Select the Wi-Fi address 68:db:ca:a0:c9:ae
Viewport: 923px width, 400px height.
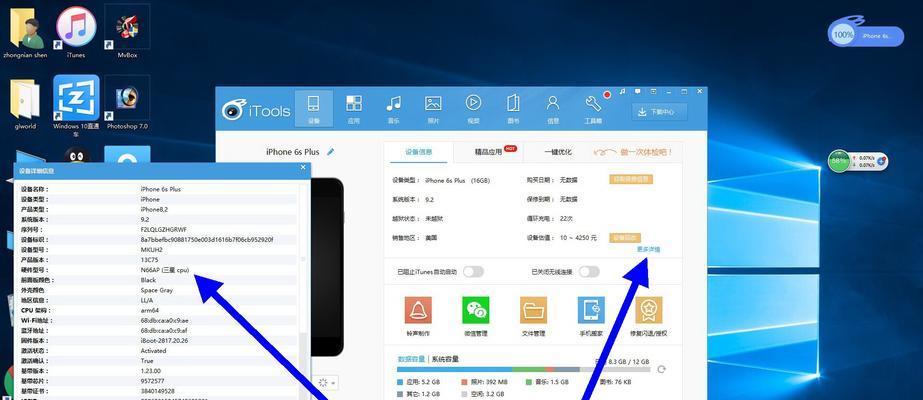pos(164,320)
